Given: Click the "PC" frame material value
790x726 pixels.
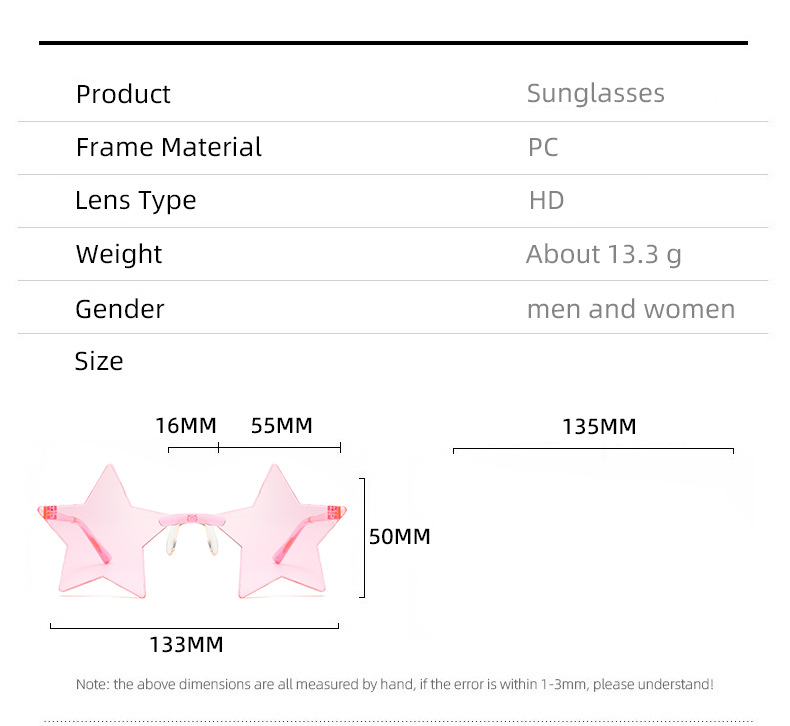Looking at the screenshot, I should pos(543,147).
